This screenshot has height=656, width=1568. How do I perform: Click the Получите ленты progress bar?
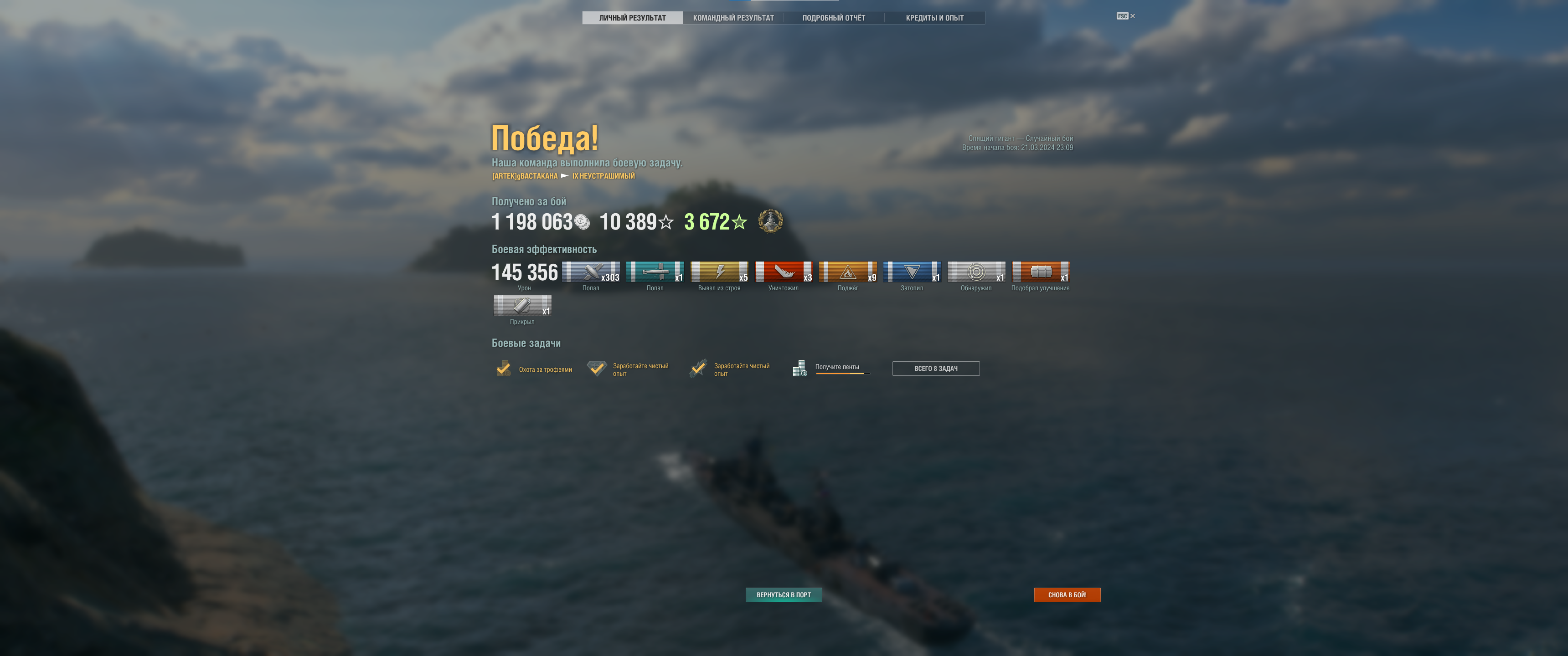coord(842,374)
